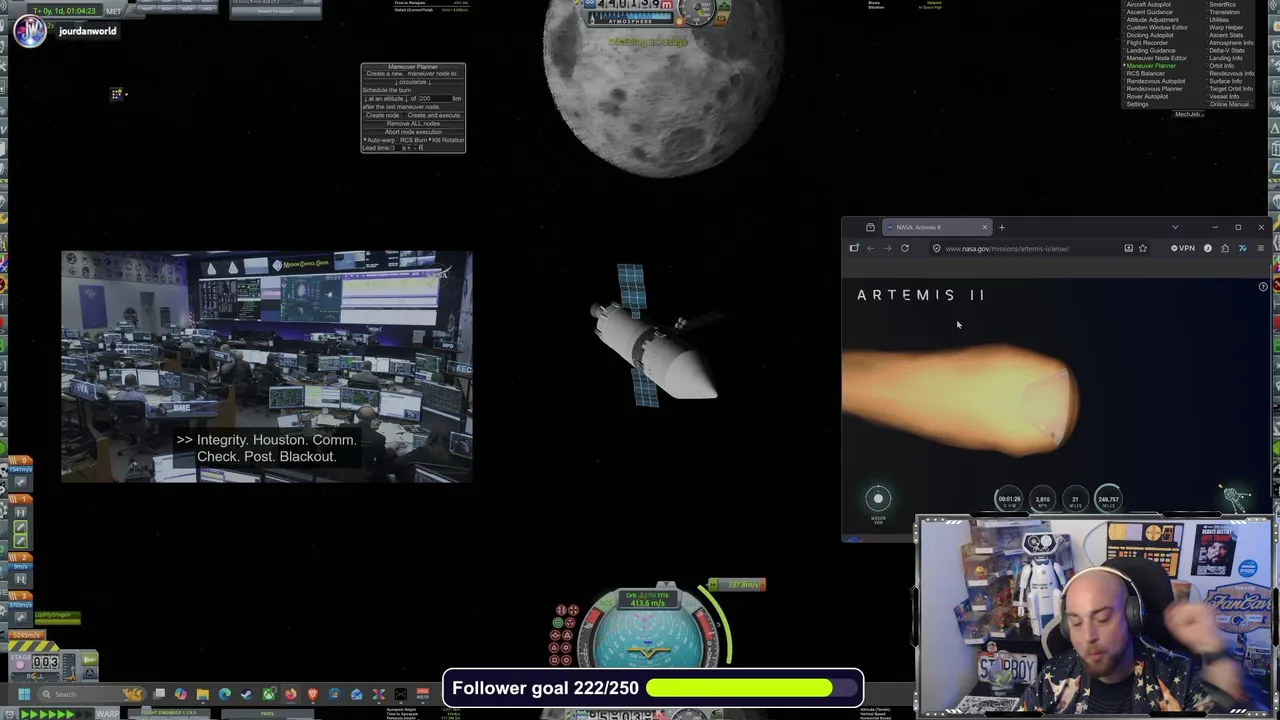This screenshot has width=1280, height=720.
Task: Open the VPN button in browser
Action: [1183, 248]
